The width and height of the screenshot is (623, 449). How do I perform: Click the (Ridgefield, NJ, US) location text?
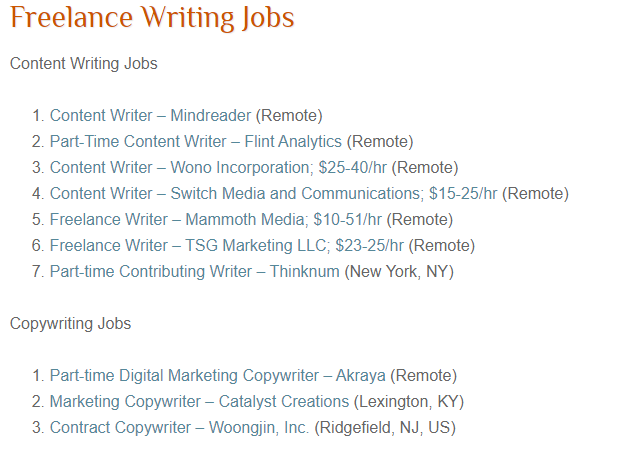click(x=385, y=428)
